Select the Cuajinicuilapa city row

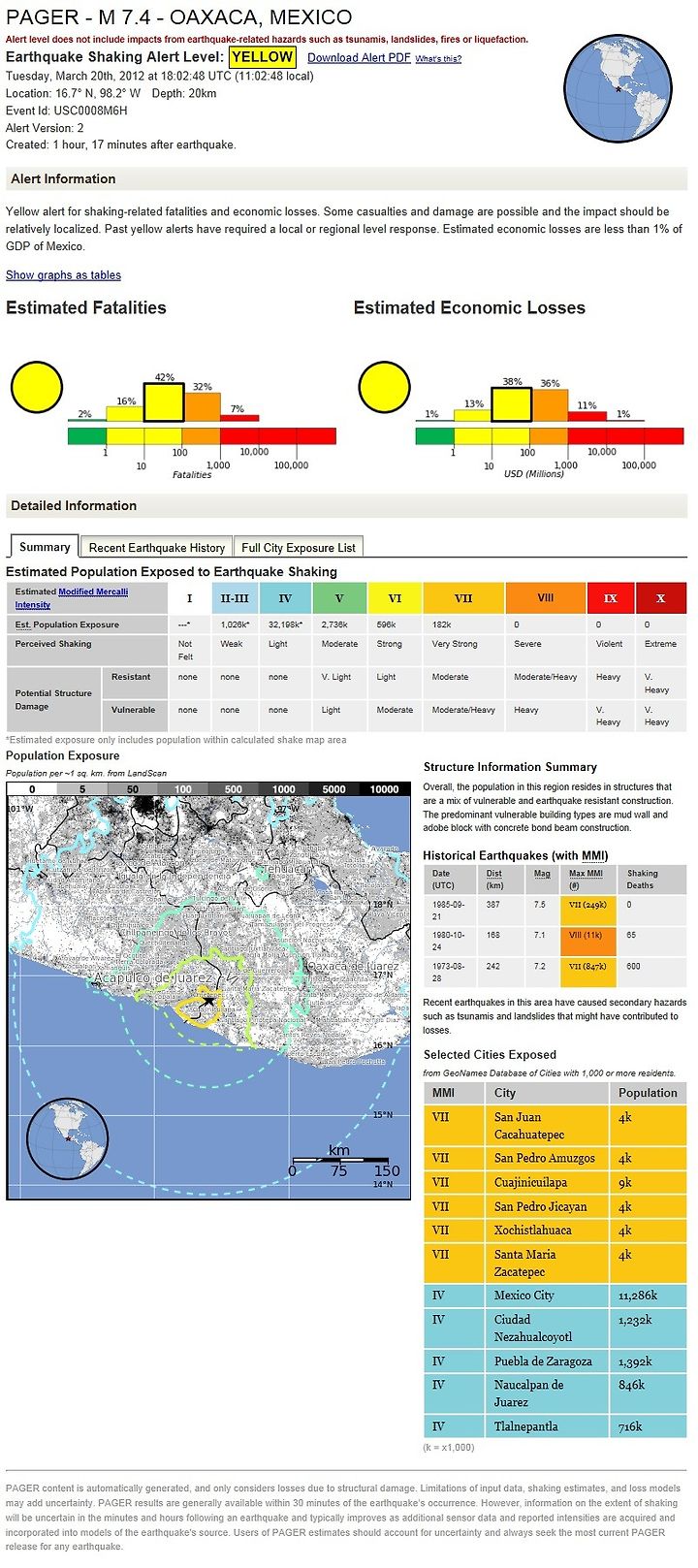(555, 1182)
